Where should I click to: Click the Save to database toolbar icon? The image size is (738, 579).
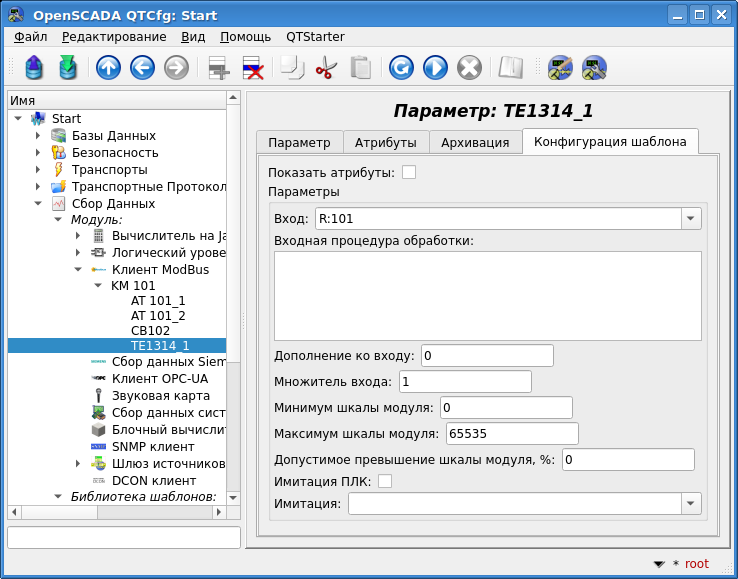[68, 67]
